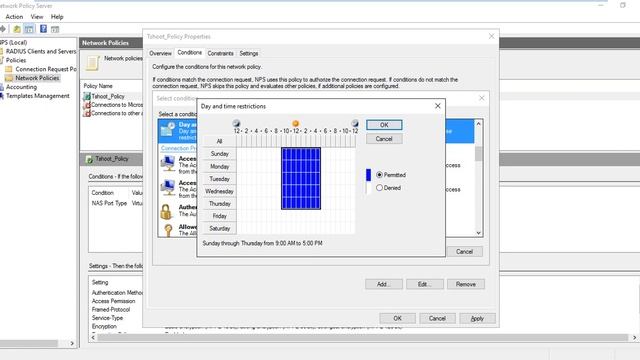The image size is (640, 360).
Task: Click the Day and time condition calendar icon
Action: click(168, 130)
